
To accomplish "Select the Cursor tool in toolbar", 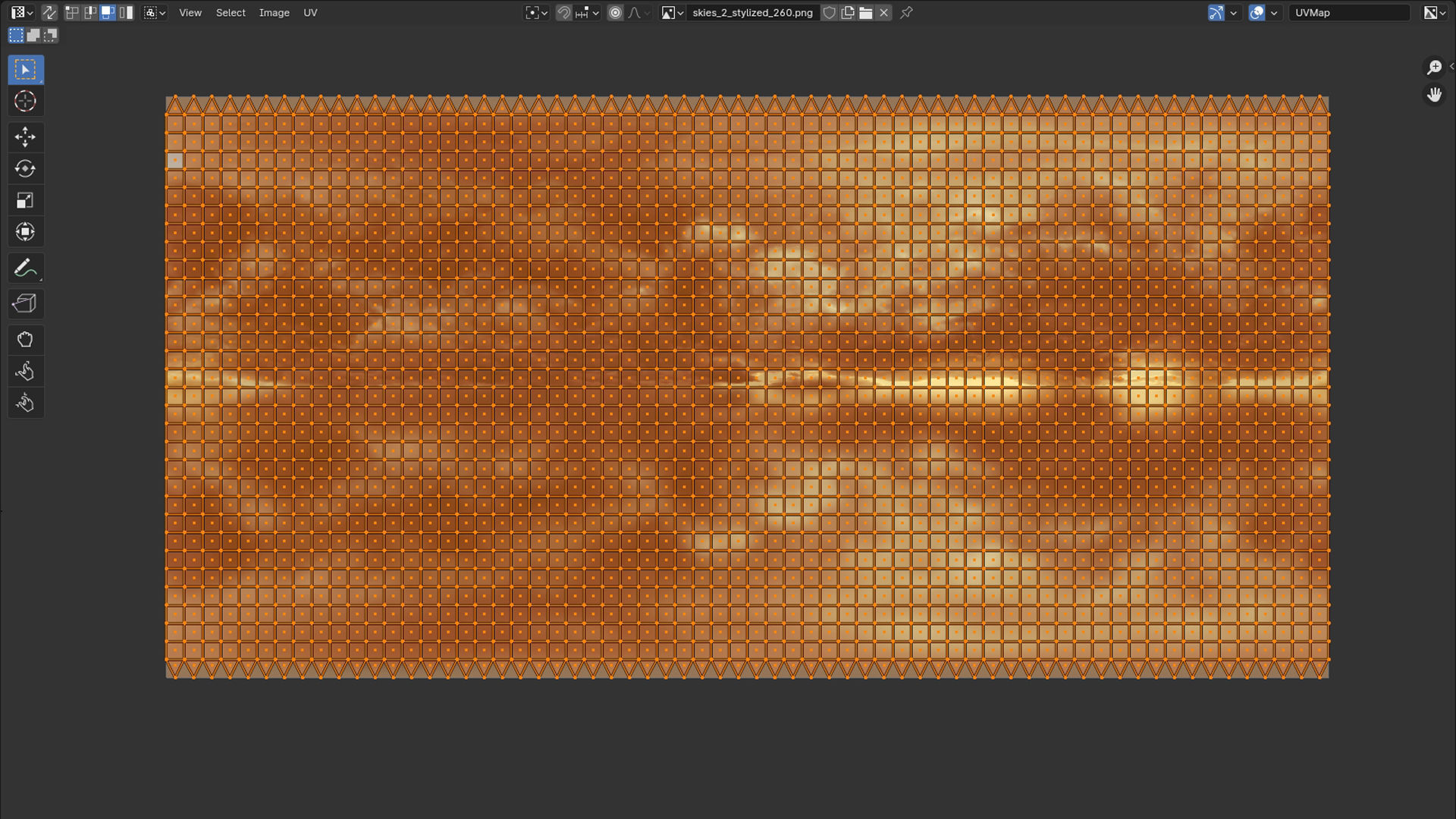I will tap(25, 101).
